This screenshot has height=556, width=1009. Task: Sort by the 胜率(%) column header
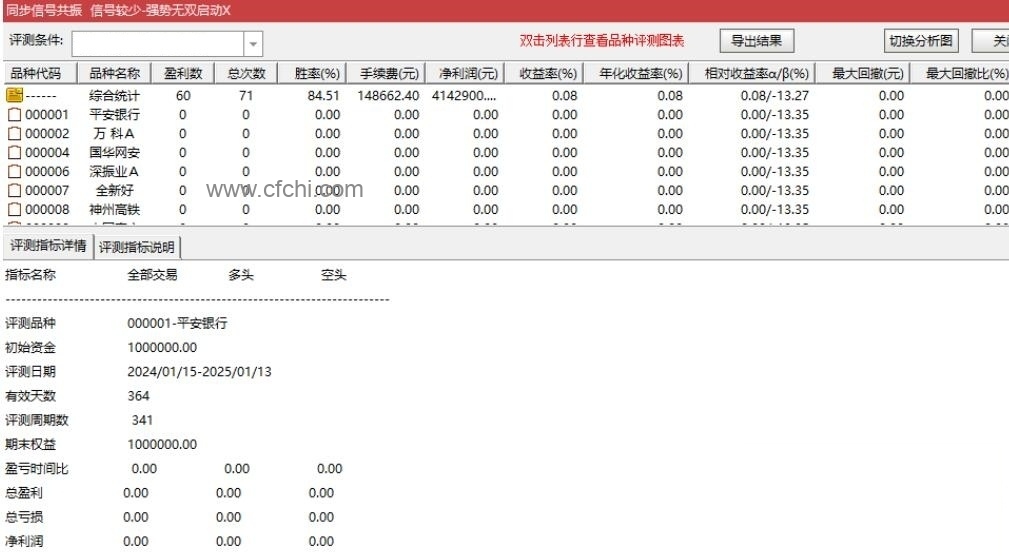click(x=312, y=73)
